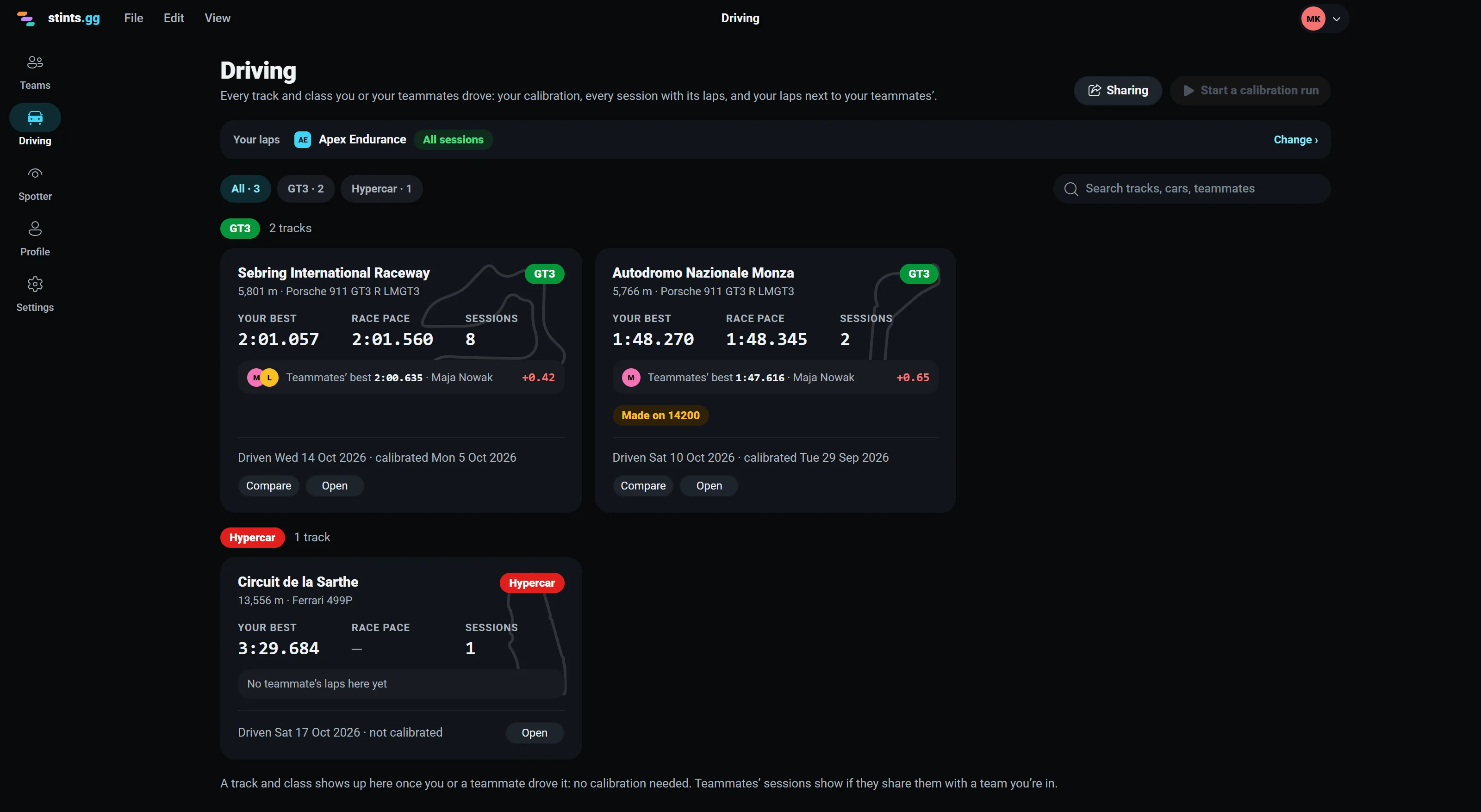Click Teammates' best 1:47.616 row
The width and height of the screenshot is (1481, 812).
pyautogui.click(x=775, y=378)
